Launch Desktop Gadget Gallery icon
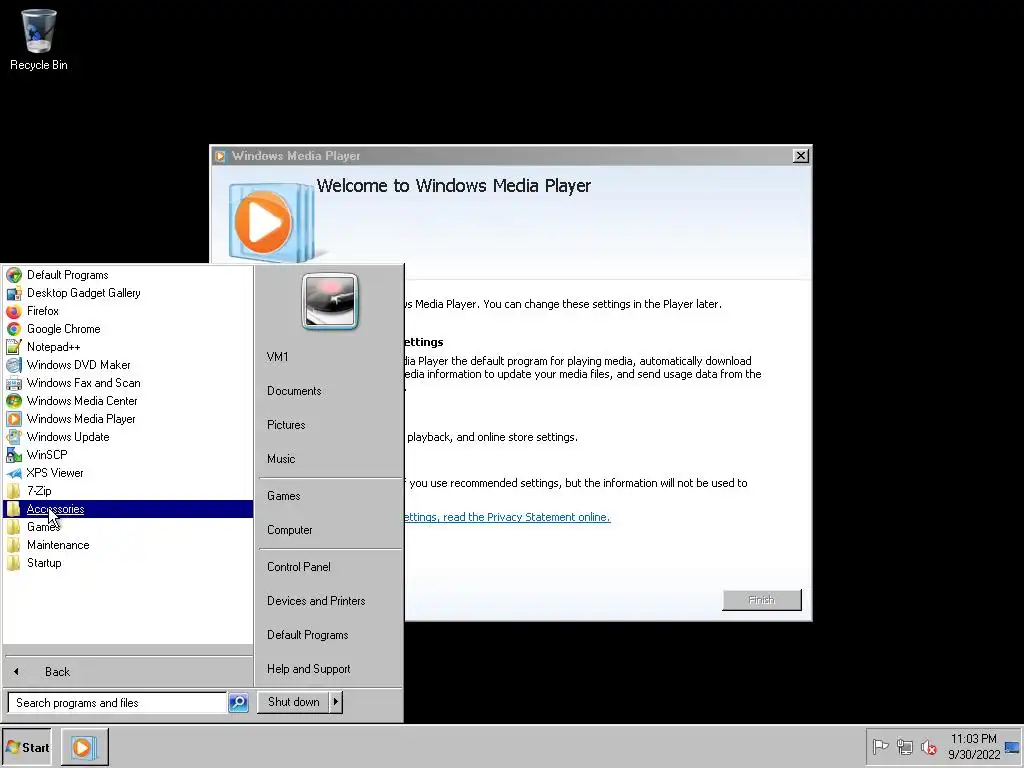1024x768 pixels. tap(14, 293)
